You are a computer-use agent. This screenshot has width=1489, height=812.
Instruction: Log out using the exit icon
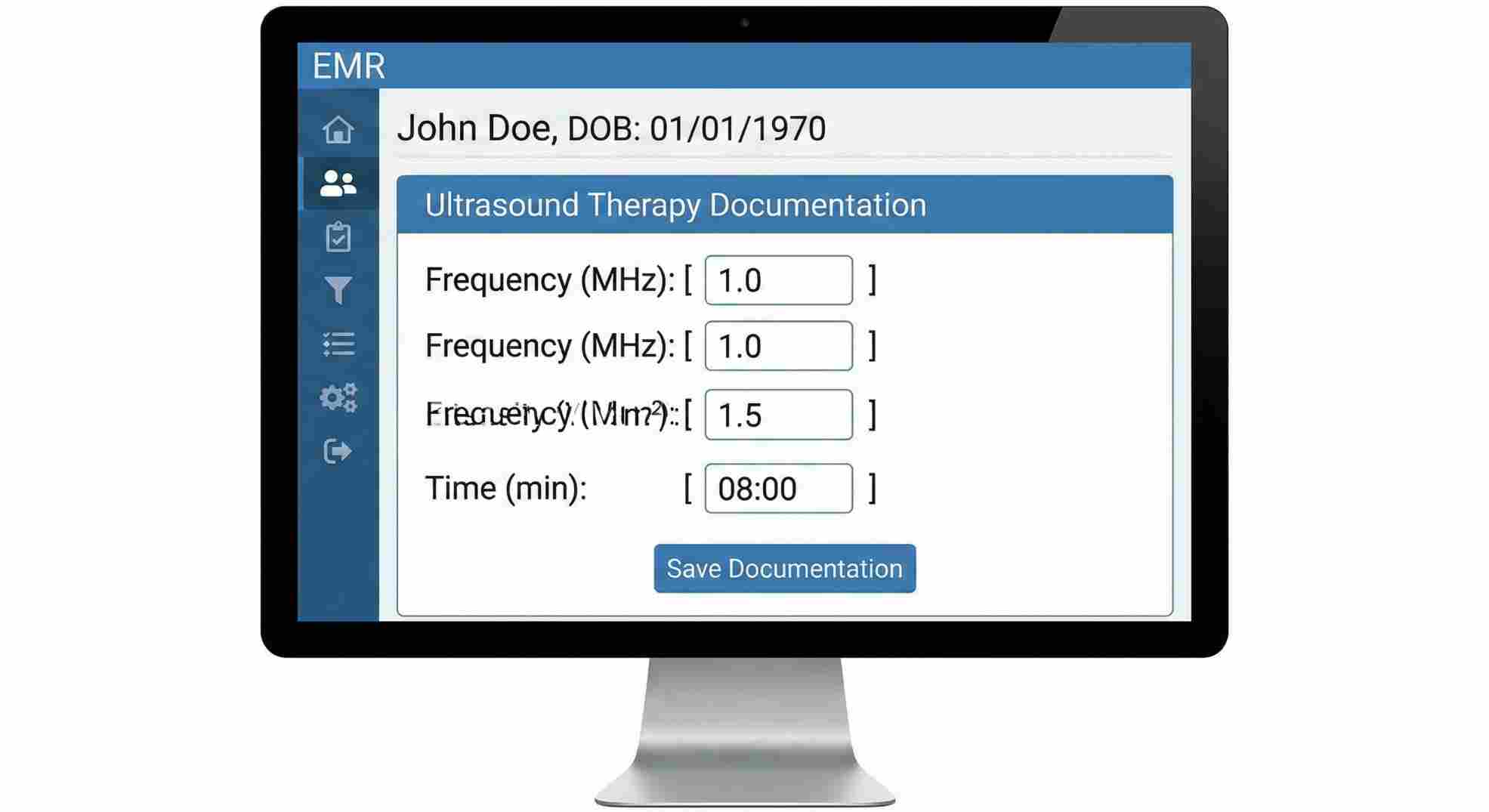[338, 451]
